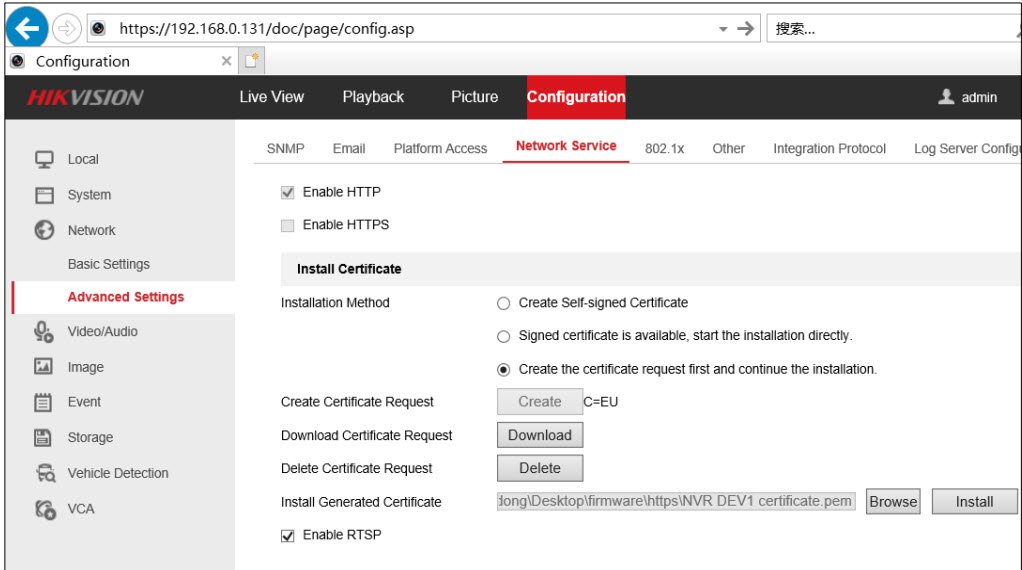
Task: Download the certificate request
Action: point(539,435)
